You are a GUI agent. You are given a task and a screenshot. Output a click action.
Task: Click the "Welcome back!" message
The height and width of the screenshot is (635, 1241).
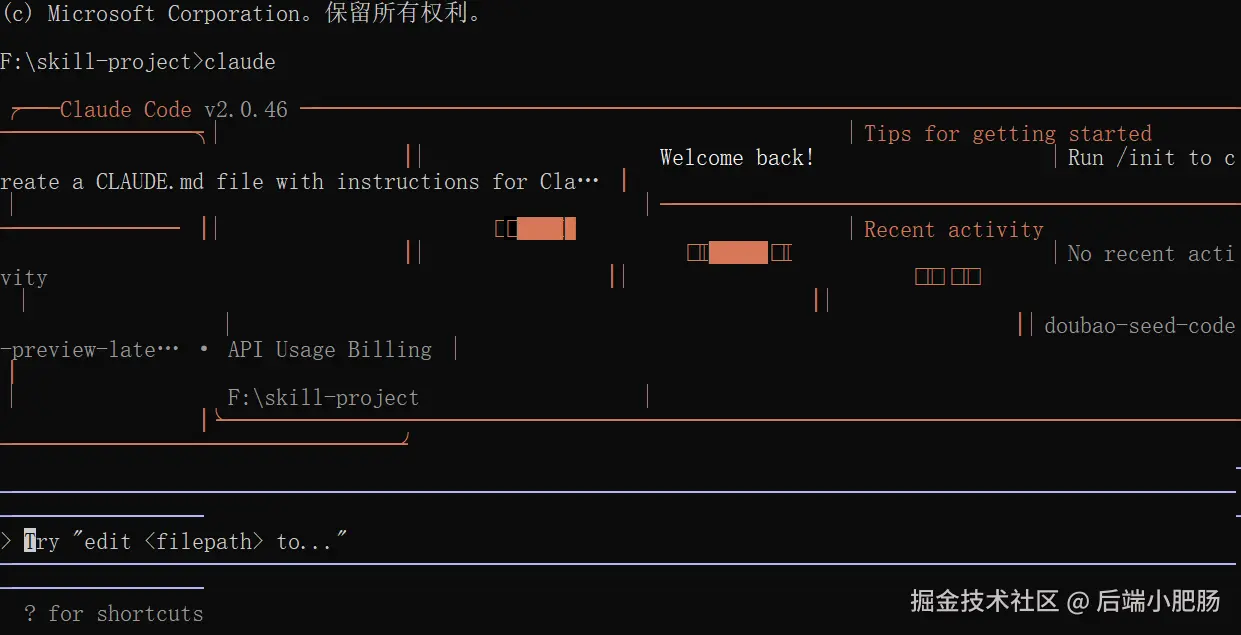[x=737, y=158]
